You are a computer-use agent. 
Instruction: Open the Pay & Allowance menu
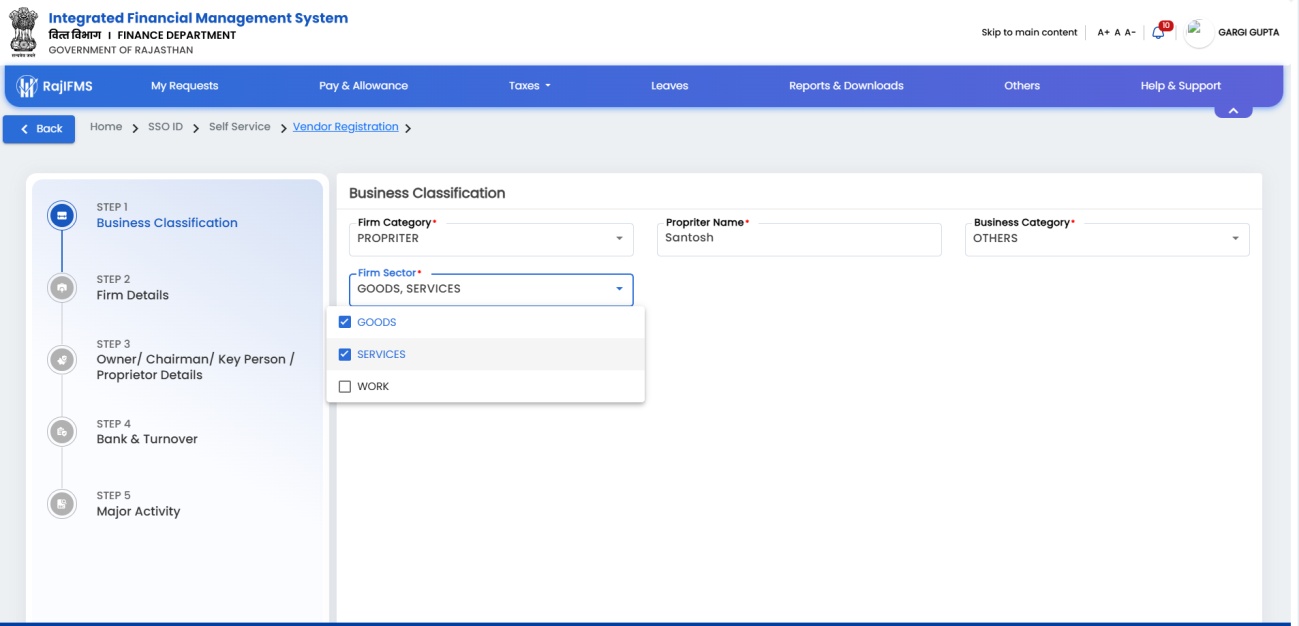pos(364,86)
